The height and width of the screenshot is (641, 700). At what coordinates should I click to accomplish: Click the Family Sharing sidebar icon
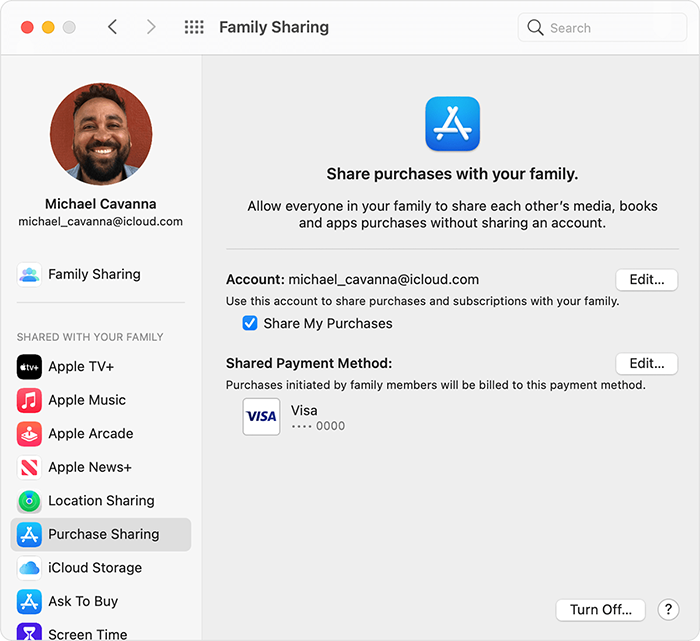(x=29, y=274)
